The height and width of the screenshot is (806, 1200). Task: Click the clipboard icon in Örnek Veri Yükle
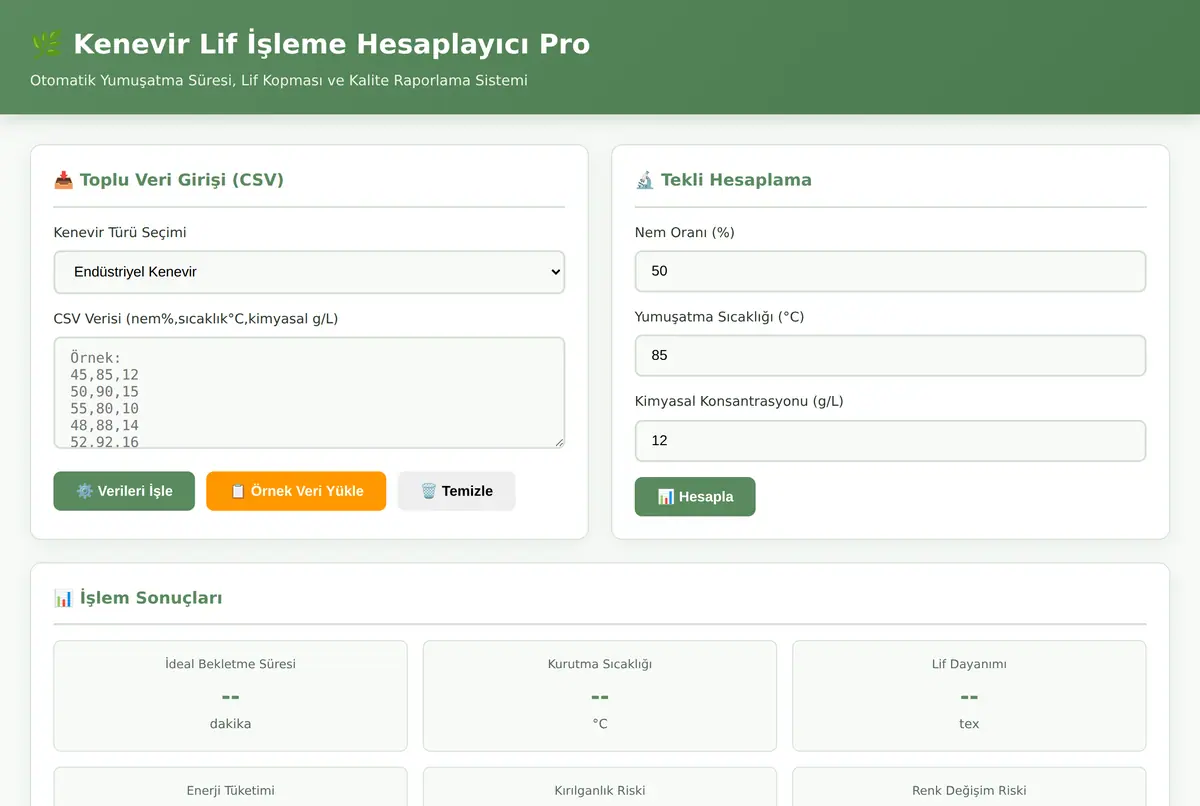(x=238, y=491)
